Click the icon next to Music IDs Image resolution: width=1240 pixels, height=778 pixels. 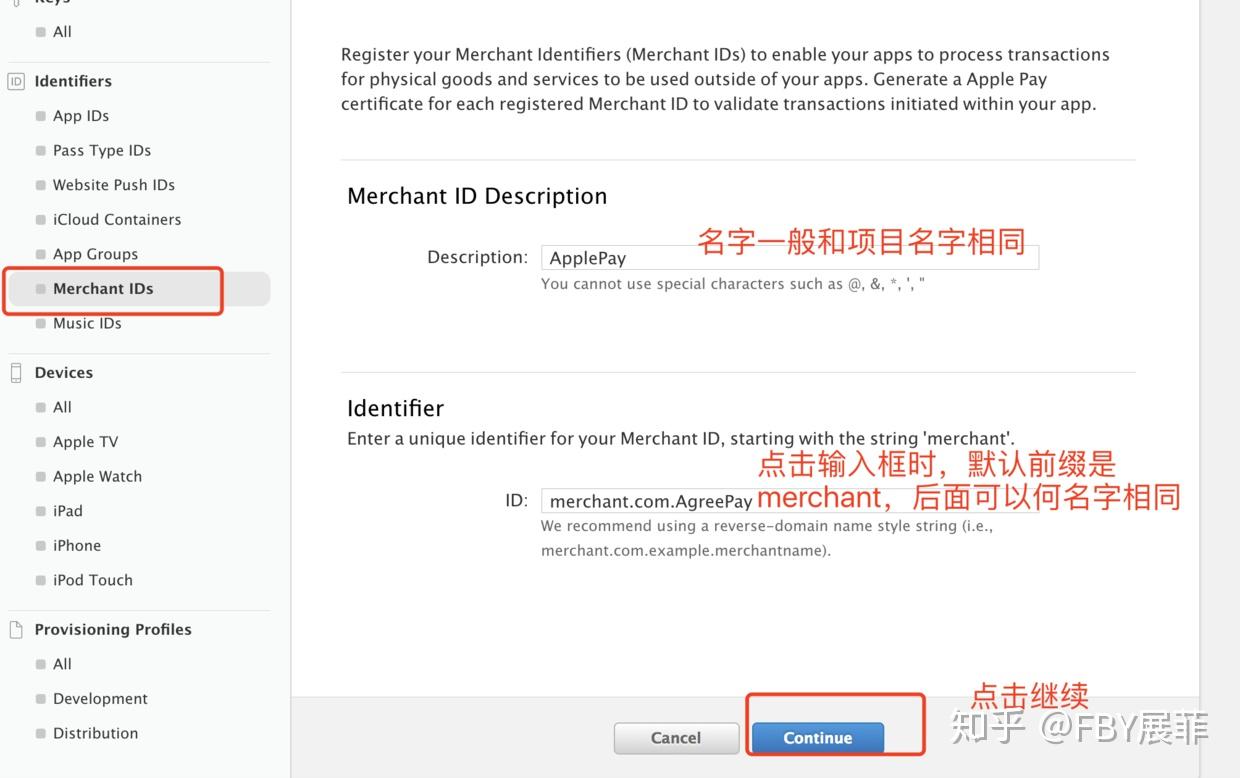coord(41,323)
